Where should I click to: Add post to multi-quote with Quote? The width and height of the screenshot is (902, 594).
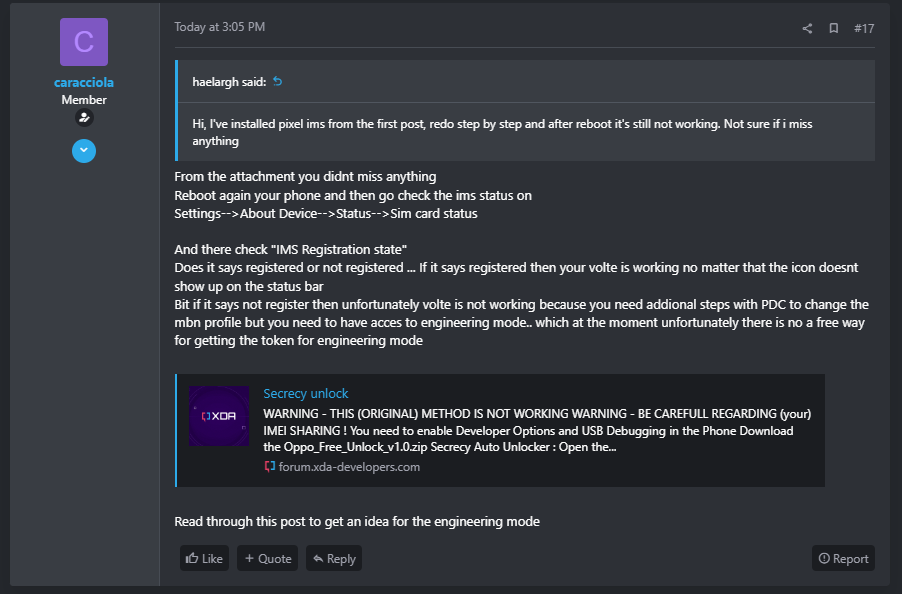[x=267, y=558]
